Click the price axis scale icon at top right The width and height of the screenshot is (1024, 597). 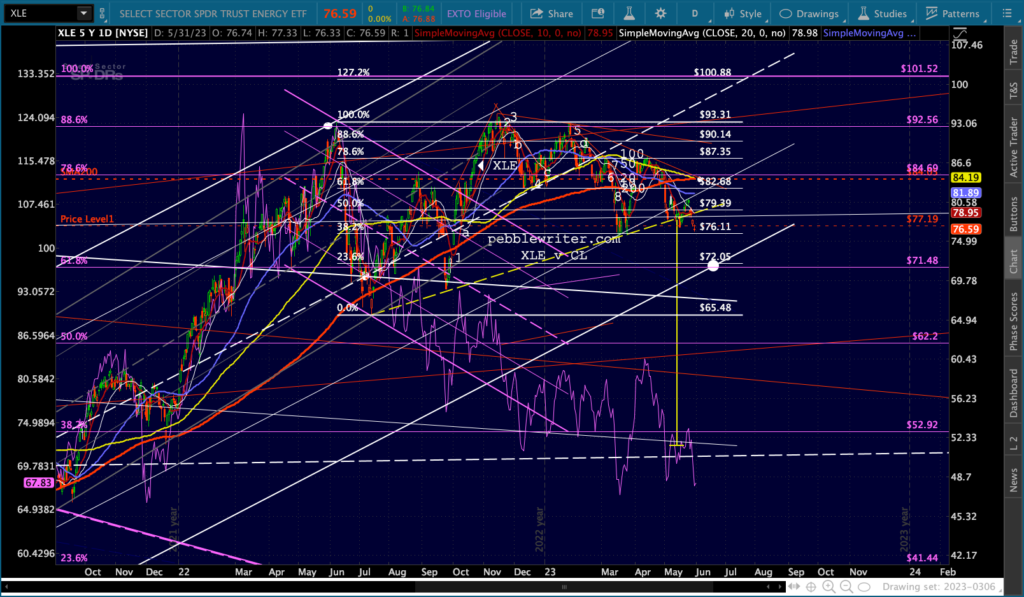point(958,33)
